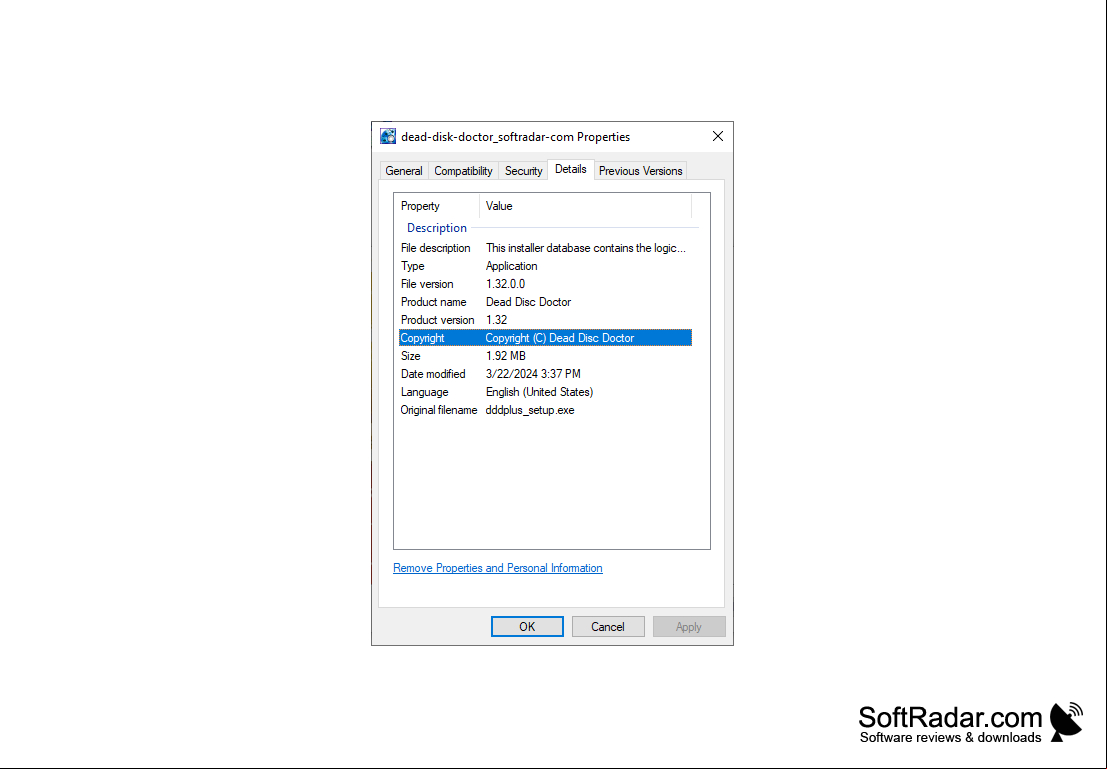Click the application icon in the Properties title bar
1107x769 pixels.
pyautogui.click(x=388, y=136)
